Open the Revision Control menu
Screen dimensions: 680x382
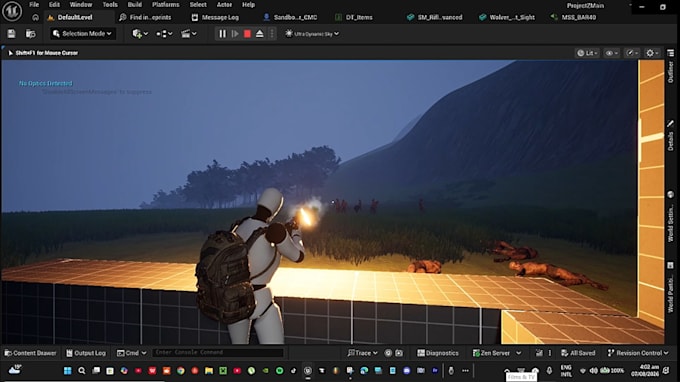coord(638,353)
